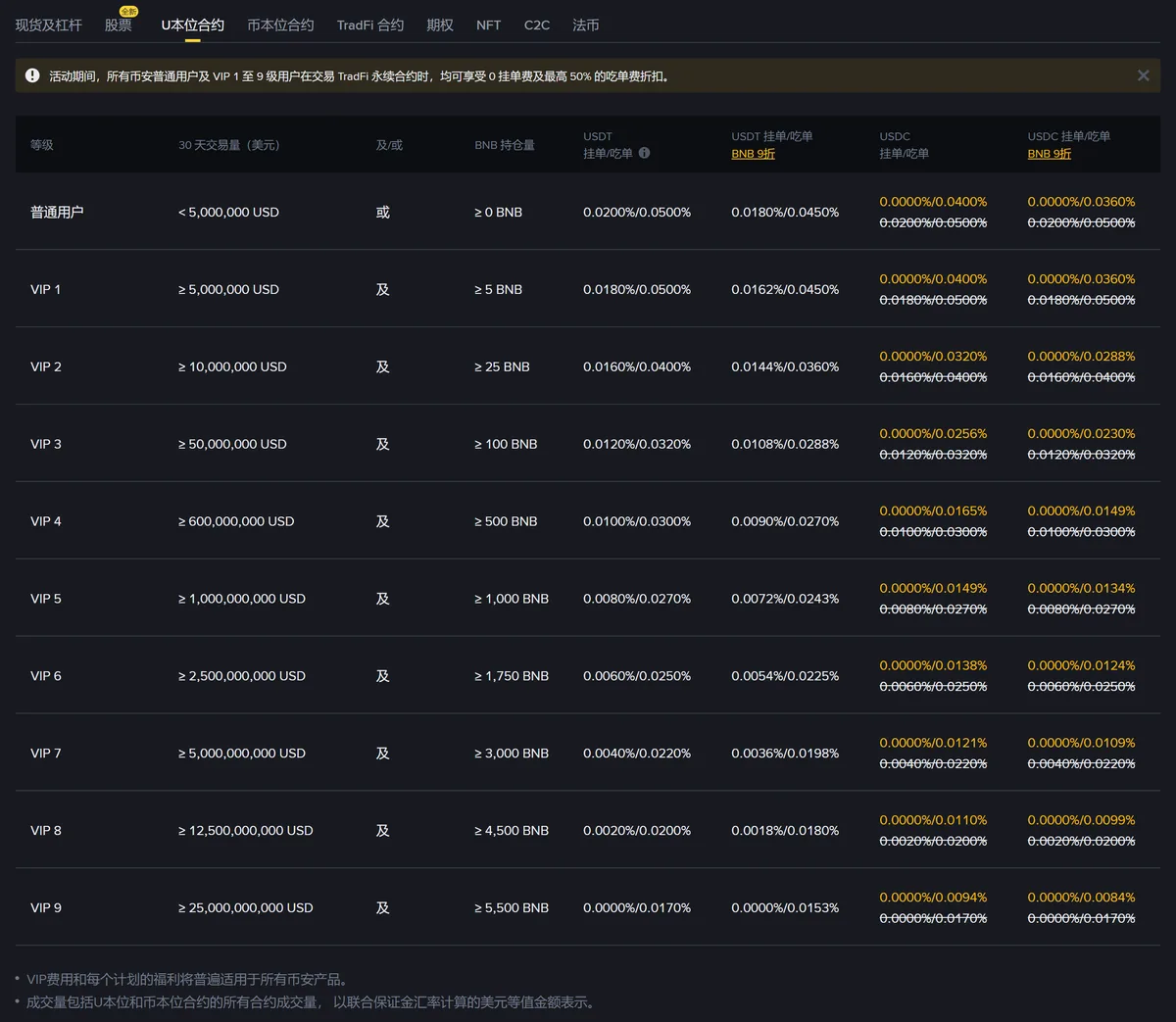Select the VIP 3 row label

46,445
